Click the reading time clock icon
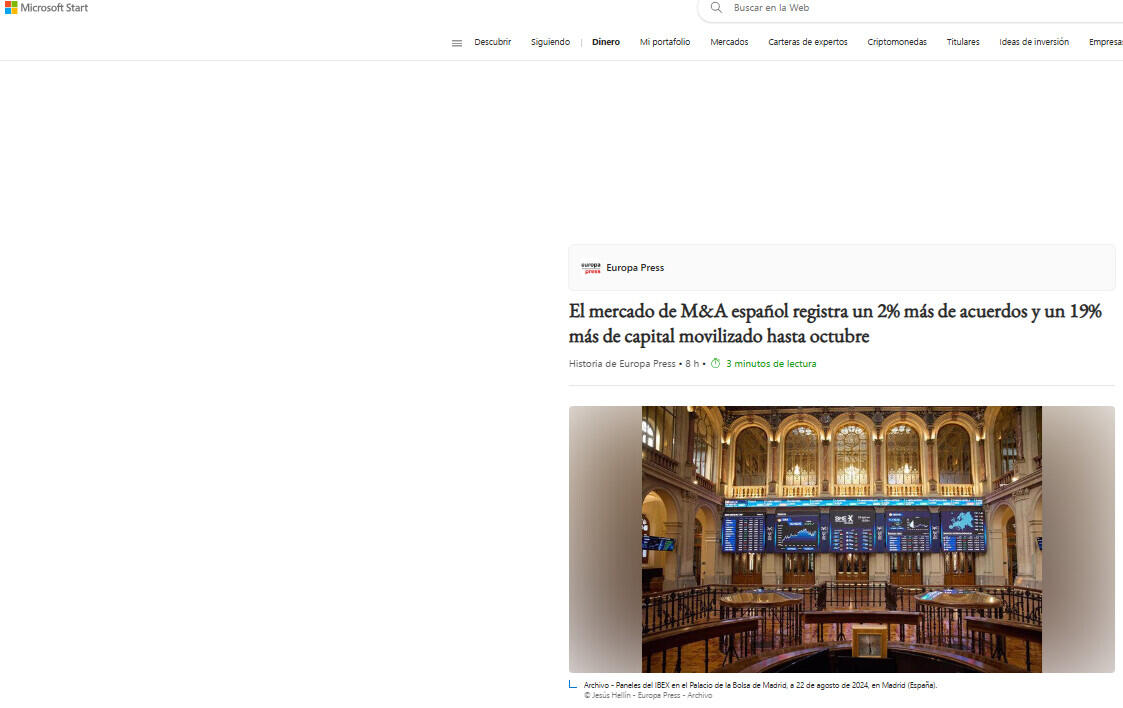 pyautogui.click(x=715, y=364)
